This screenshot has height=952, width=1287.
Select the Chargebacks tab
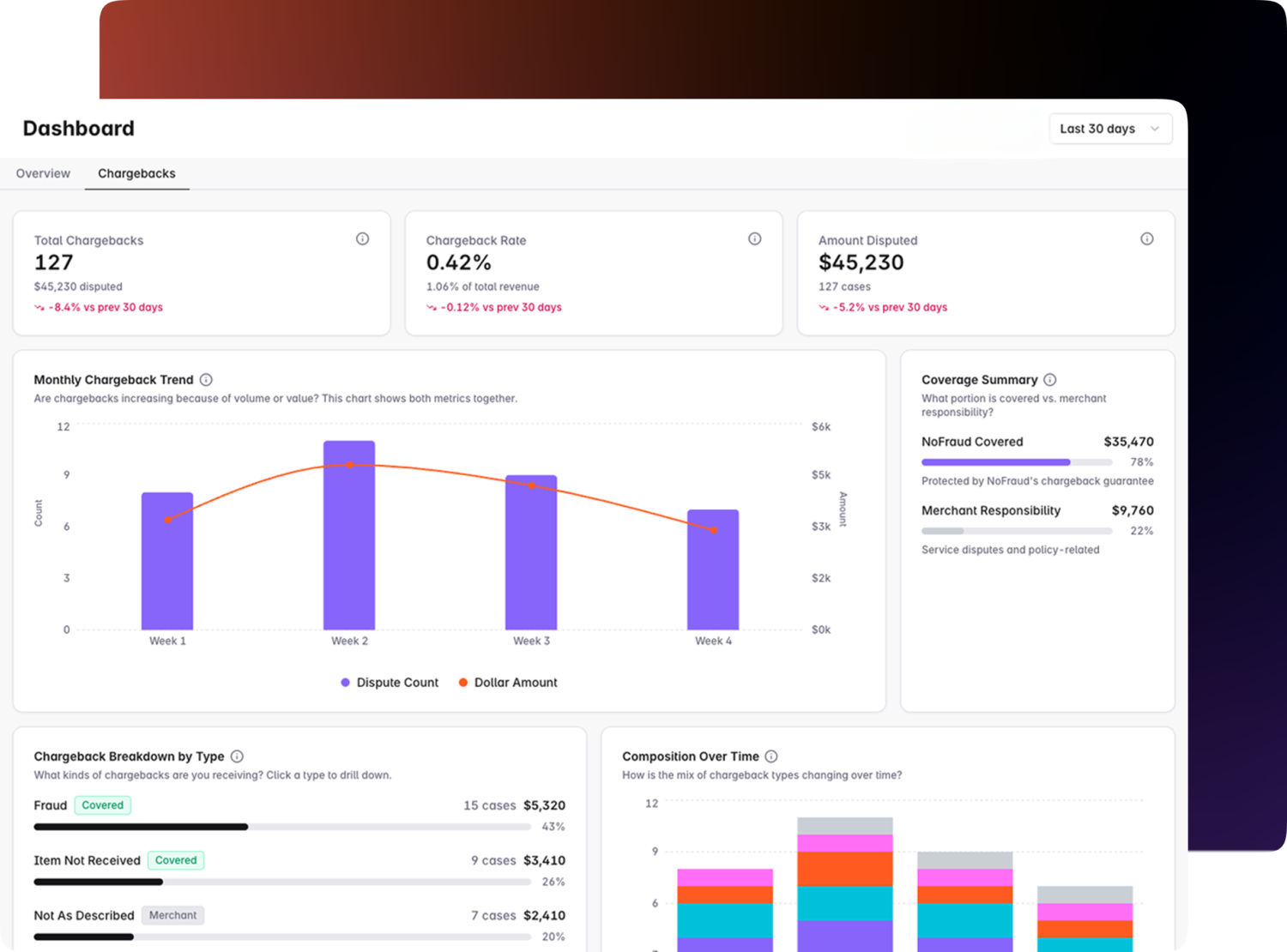[x=136, y=173]
